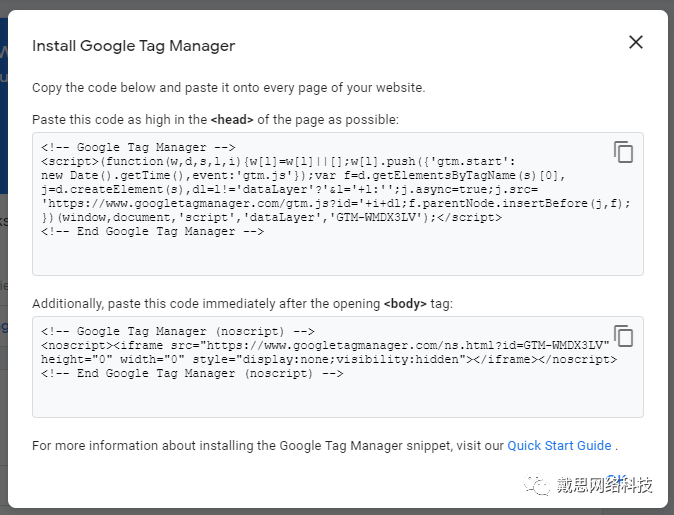Click the '<!-- End Google Tag Manager -->' line
Viewport: 674px width, 515px height.
coord(152,231)
